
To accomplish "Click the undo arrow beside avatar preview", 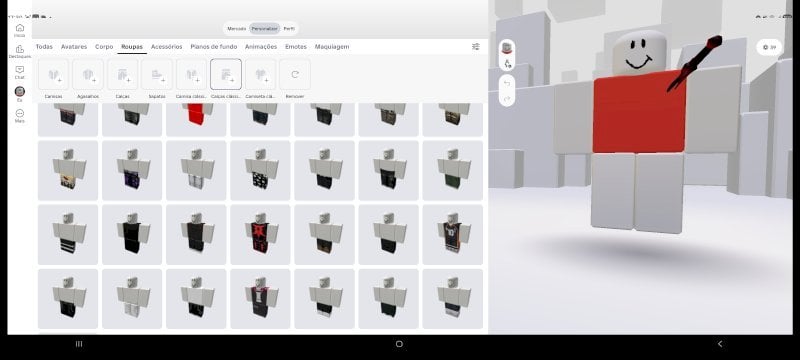I will [507, 83].
